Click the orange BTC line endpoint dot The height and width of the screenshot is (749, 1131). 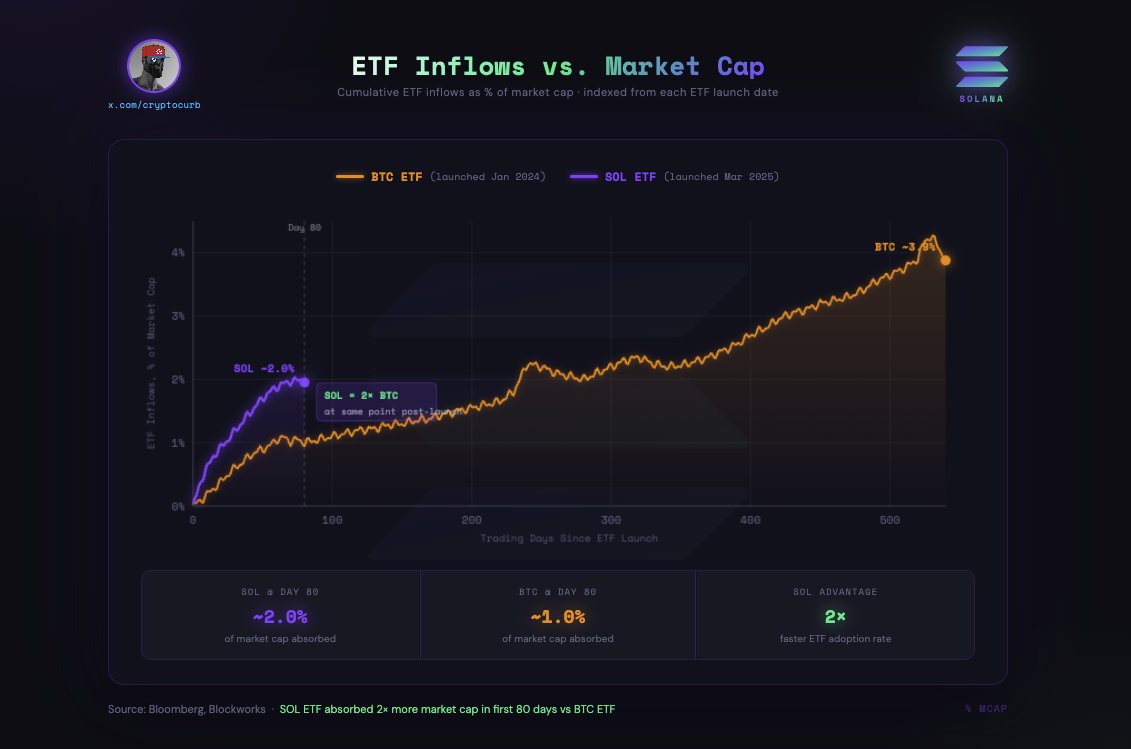(x=945, y=260)
